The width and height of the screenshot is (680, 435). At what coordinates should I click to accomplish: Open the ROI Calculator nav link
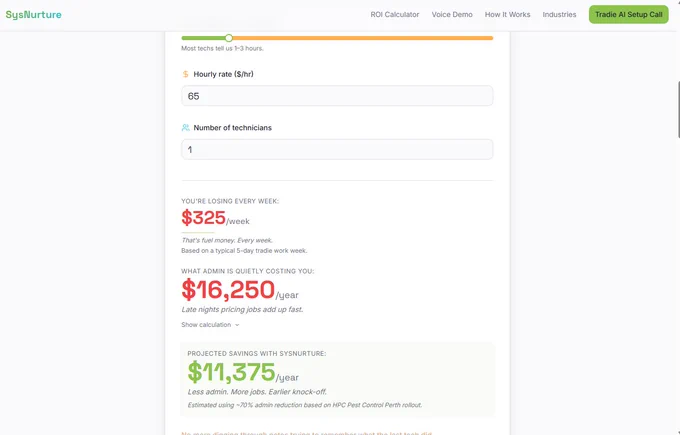(395, 14)
